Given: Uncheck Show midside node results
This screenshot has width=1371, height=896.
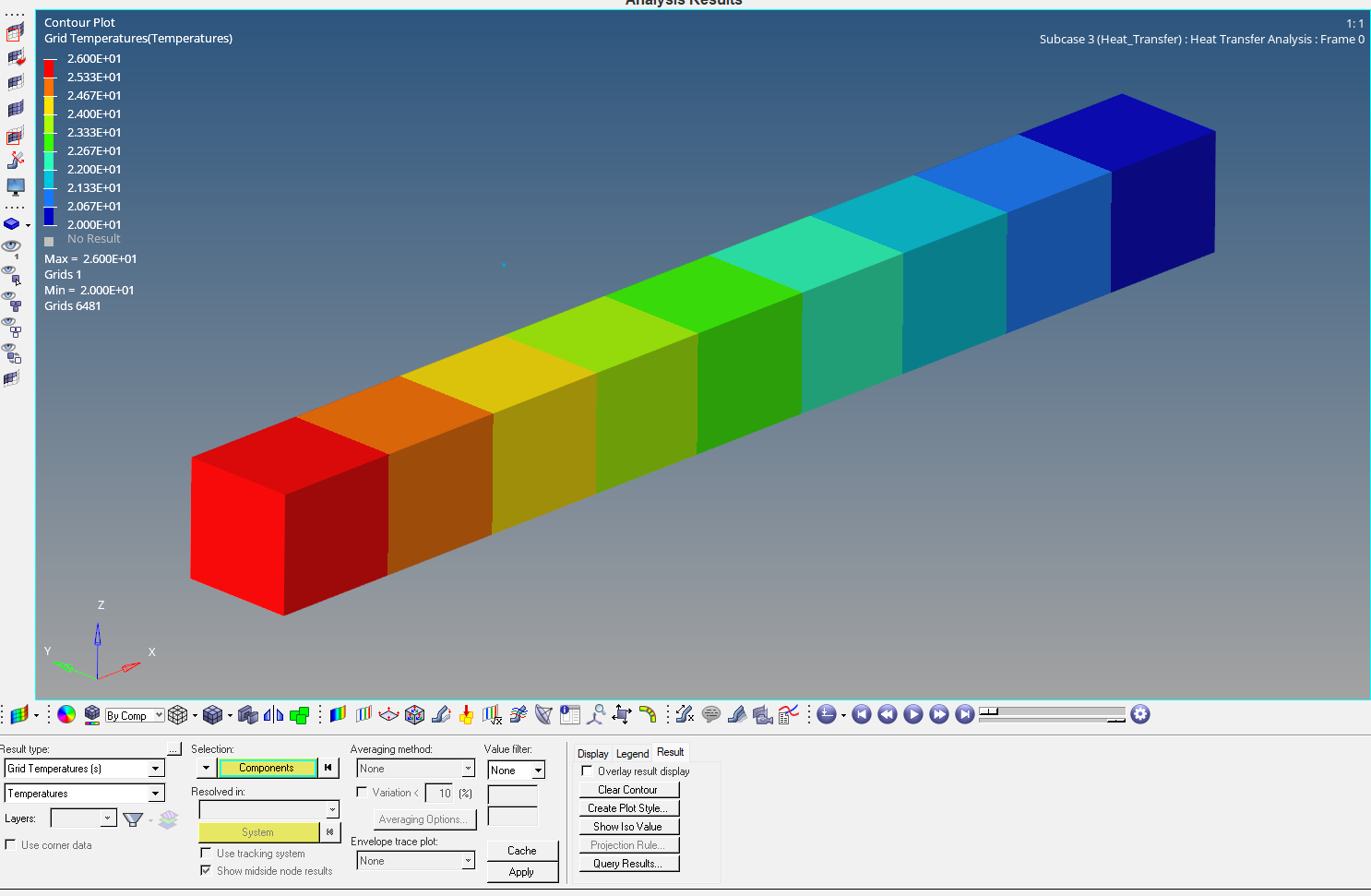Looking at the screenshot, I should (x=206, y=870).
